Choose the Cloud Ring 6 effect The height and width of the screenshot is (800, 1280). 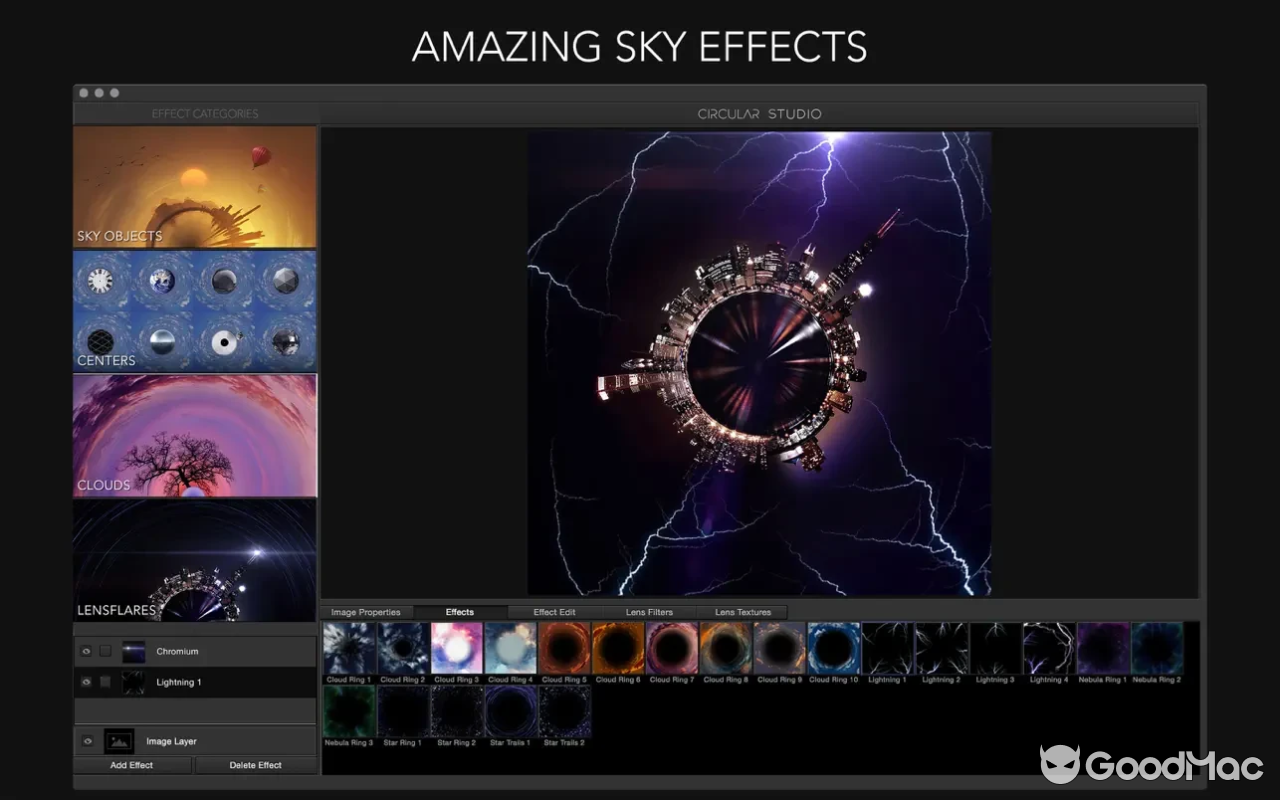tap(618, 648)
